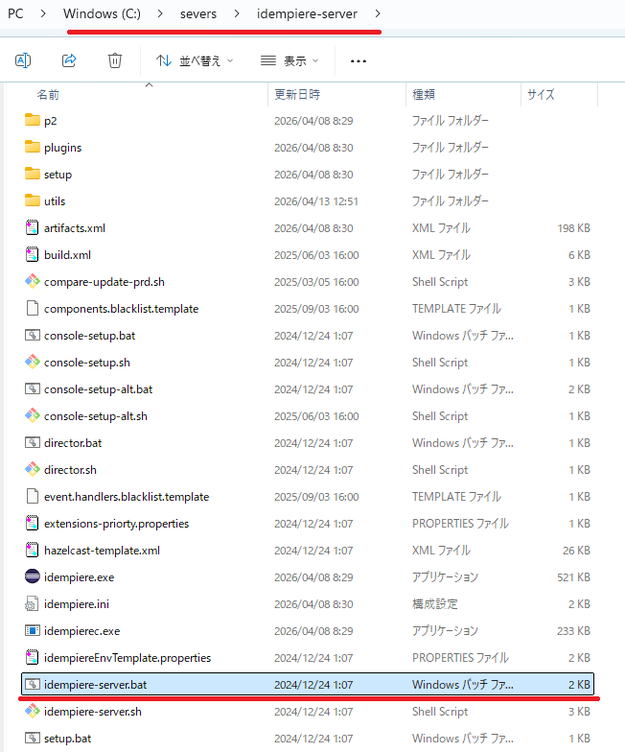This screenshot has height=752, width=625.
Task: Click the 26 KB size of hazelcast-template.xml
Action: click(x=577, y=551)
